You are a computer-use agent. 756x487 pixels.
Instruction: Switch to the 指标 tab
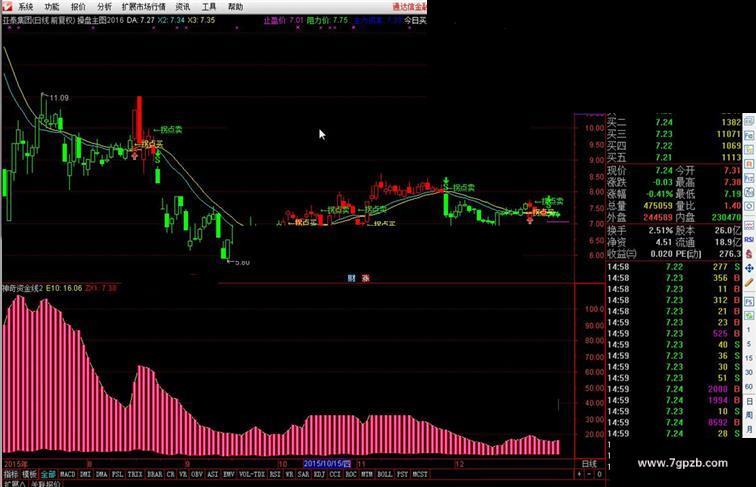click(11, 474)
